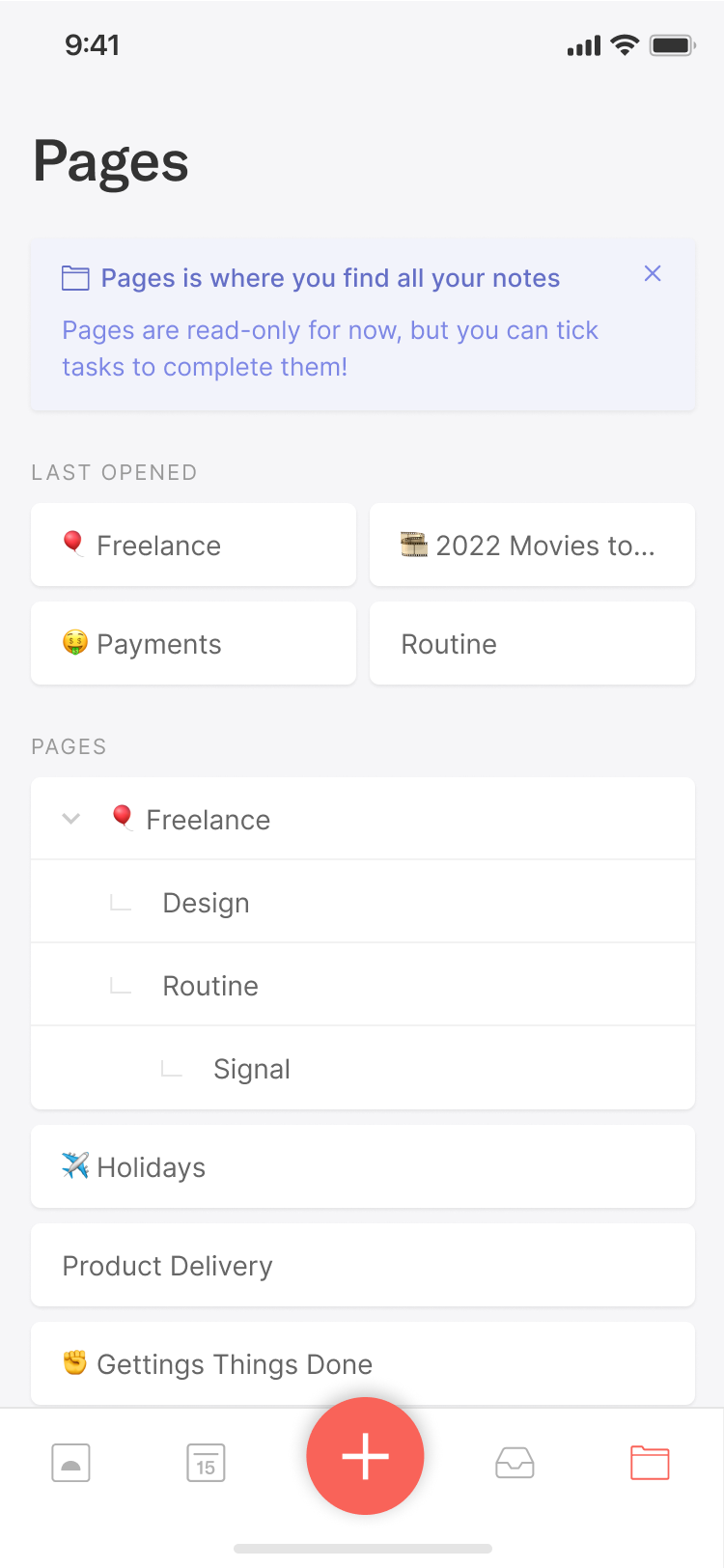Tap the red plus add button

point(365,1456)
